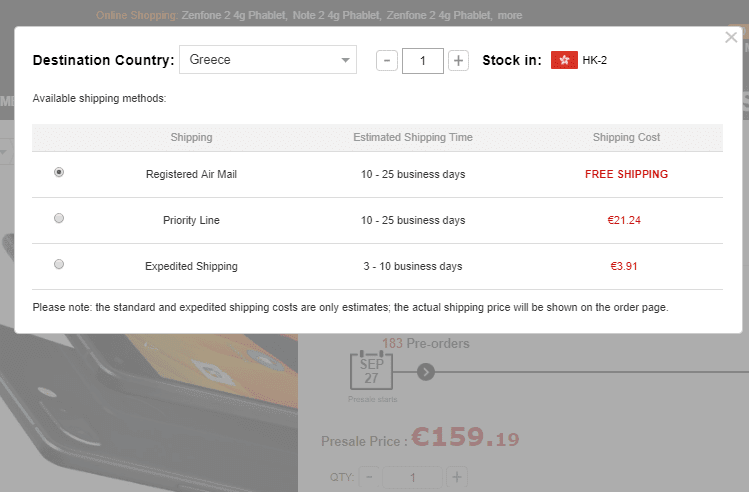Decrease quantity with the minus button in popup
This screenshot has height=492, width=749.
387,61
